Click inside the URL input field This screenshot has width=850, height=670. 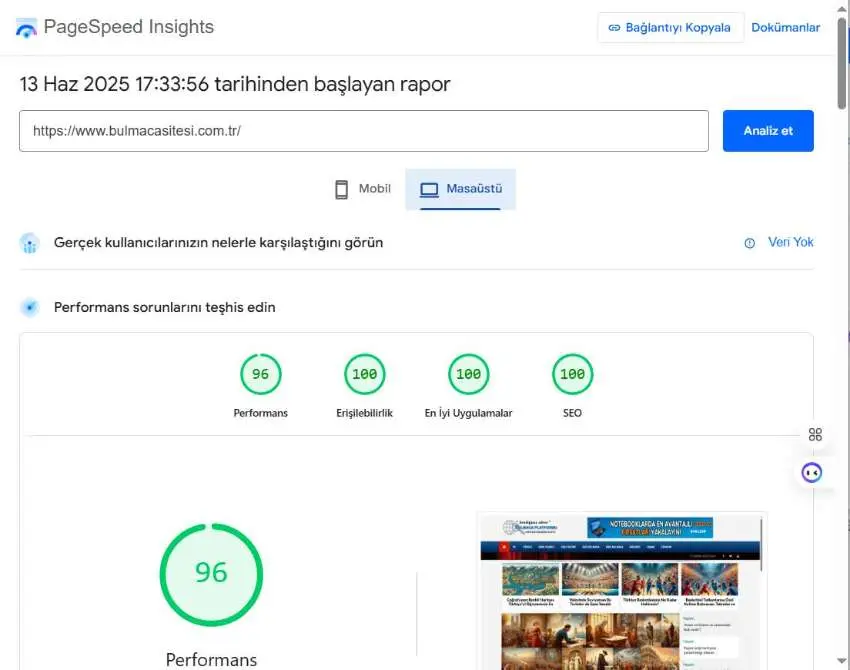click(363, 131)
